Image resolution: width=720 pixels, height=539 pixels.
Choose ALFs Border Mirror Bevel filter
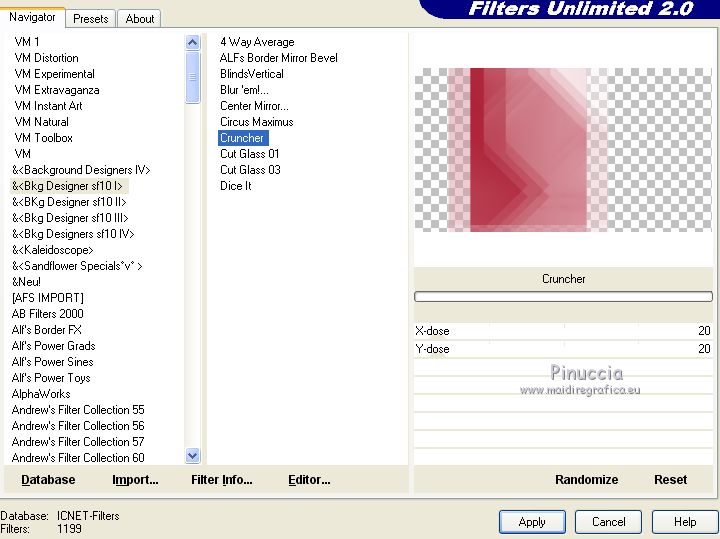[x=278, y=58]
